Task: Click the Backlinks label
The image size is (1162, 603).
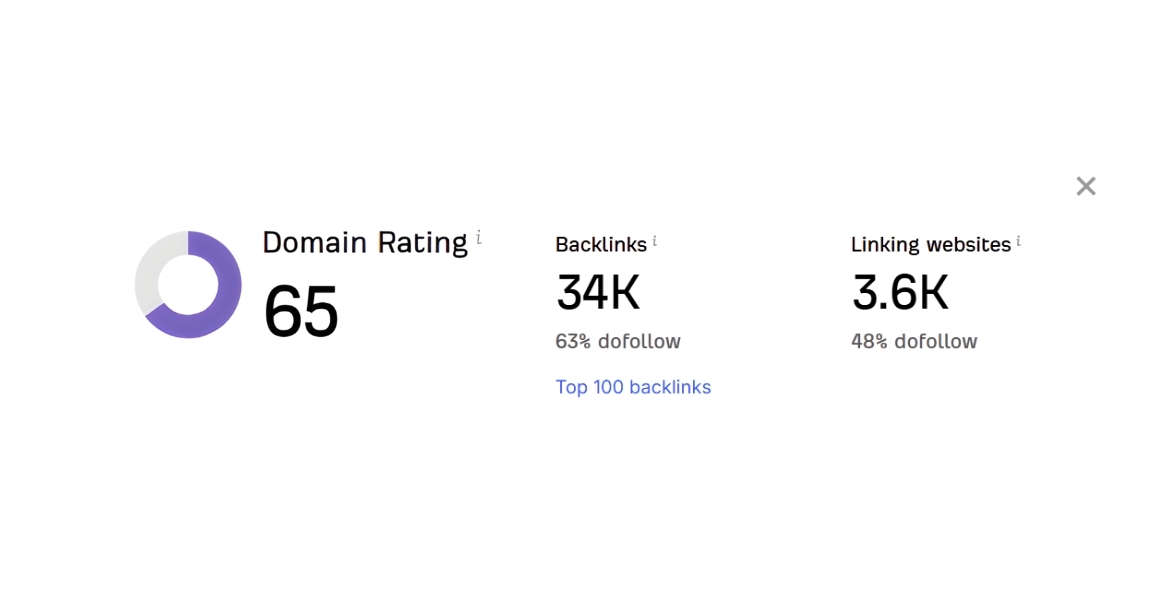Action: coord(601,245)
